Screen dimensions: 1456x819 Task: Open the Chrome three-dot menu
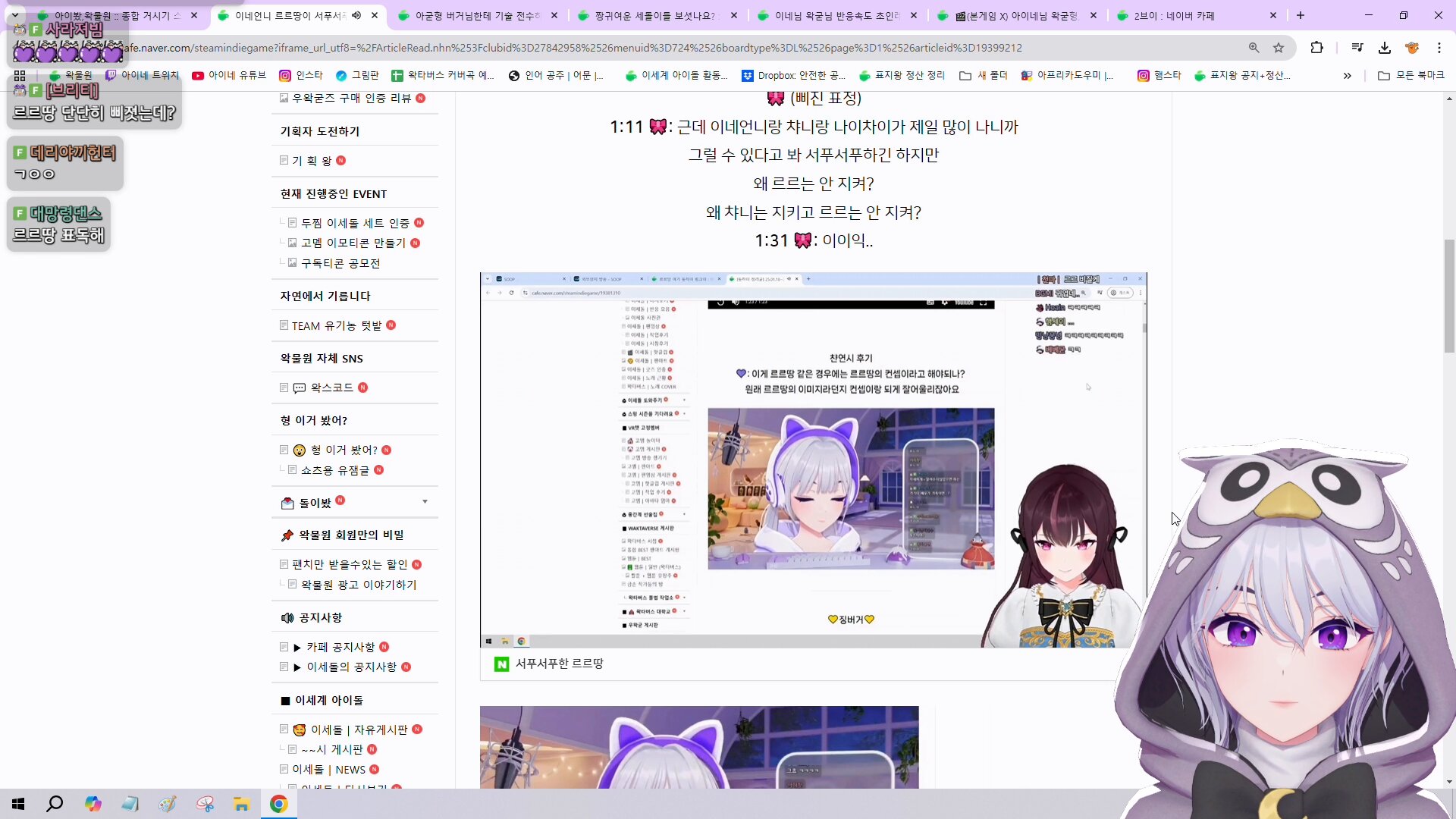click(1439, 48)
